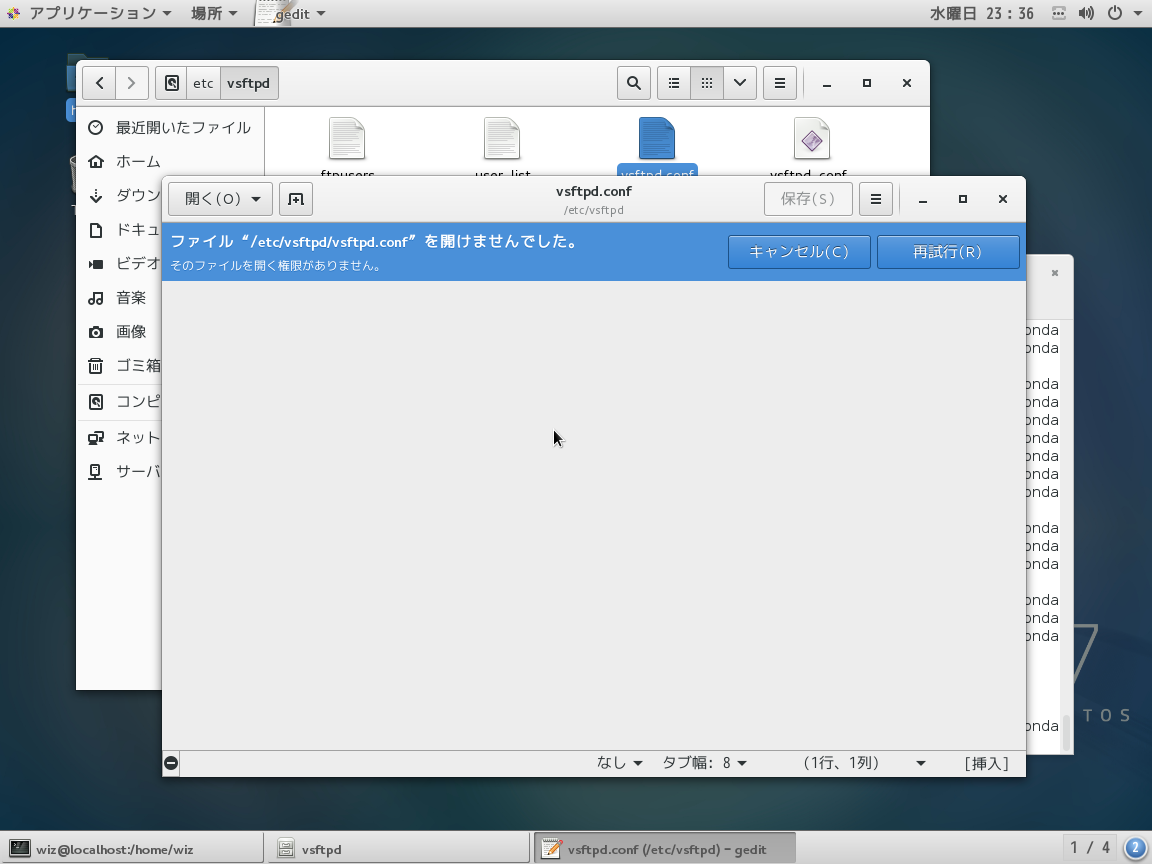1152x864 pixels.
Task: Open Computer location in sidebar
Action: (x=121, y=402)
